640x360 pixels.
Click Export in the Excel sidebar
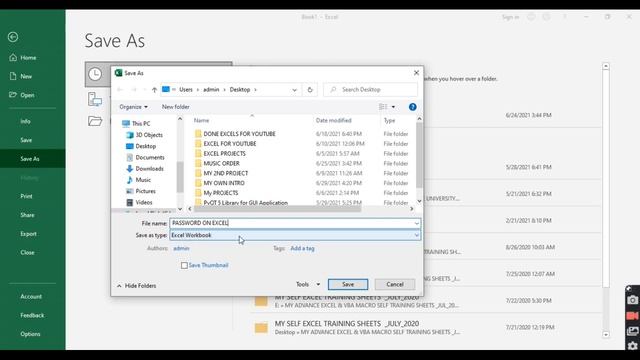28,234
